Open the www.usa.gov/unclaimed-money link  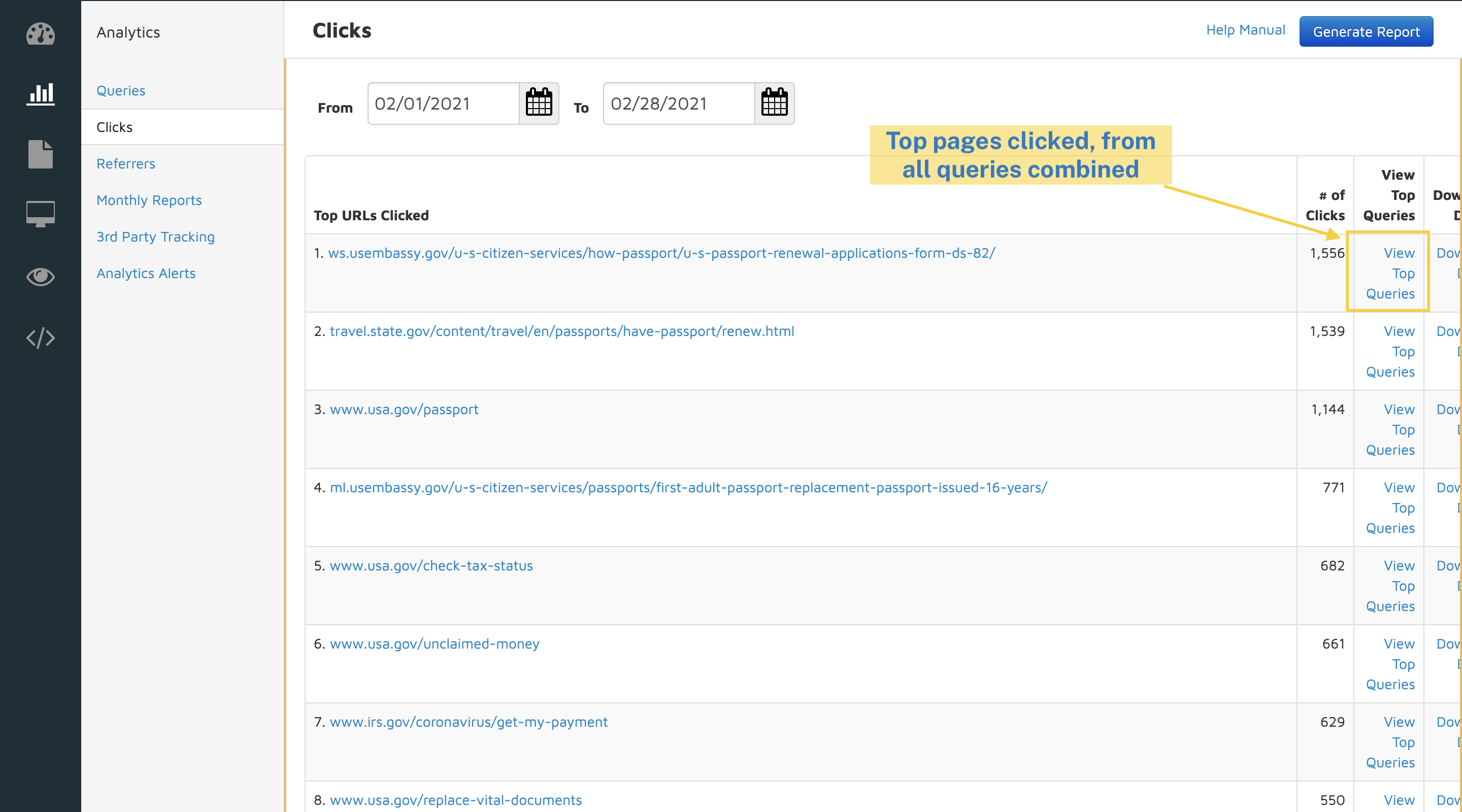(x=434, y=644)
